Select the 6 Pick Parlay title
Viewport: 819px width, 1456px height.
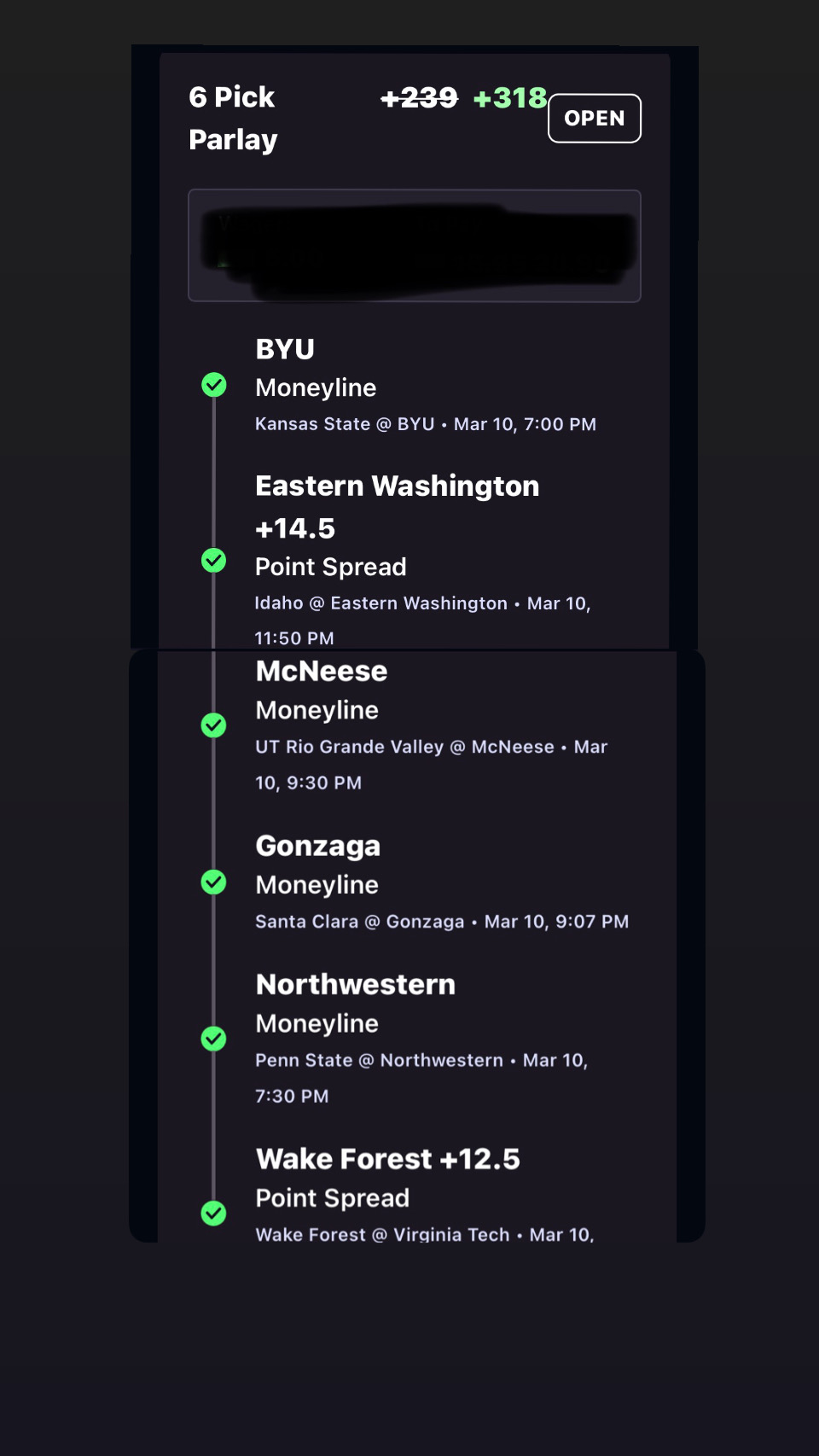point(233,118)
